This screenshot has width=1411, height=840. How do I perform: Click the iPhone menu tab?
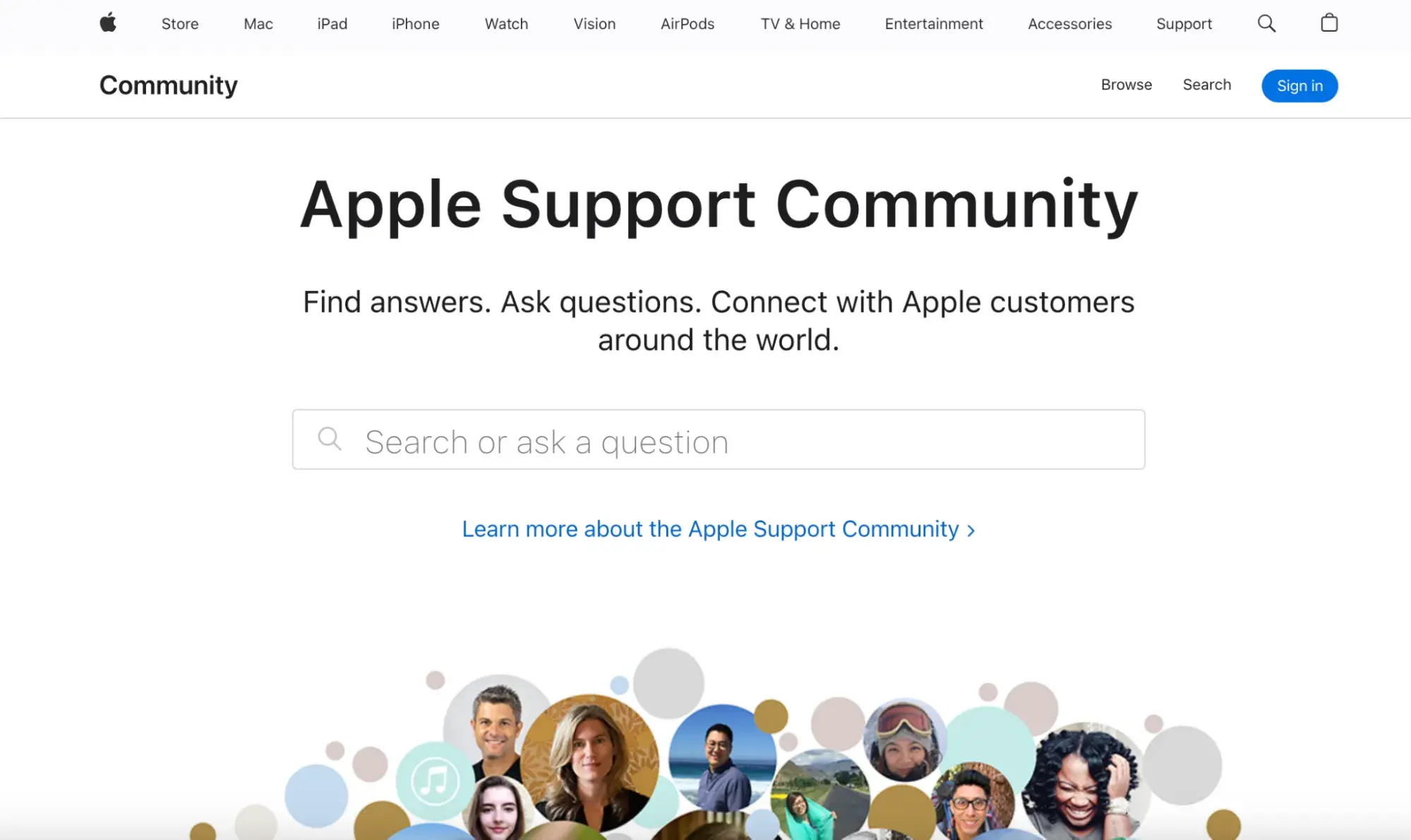pos(415,23)
